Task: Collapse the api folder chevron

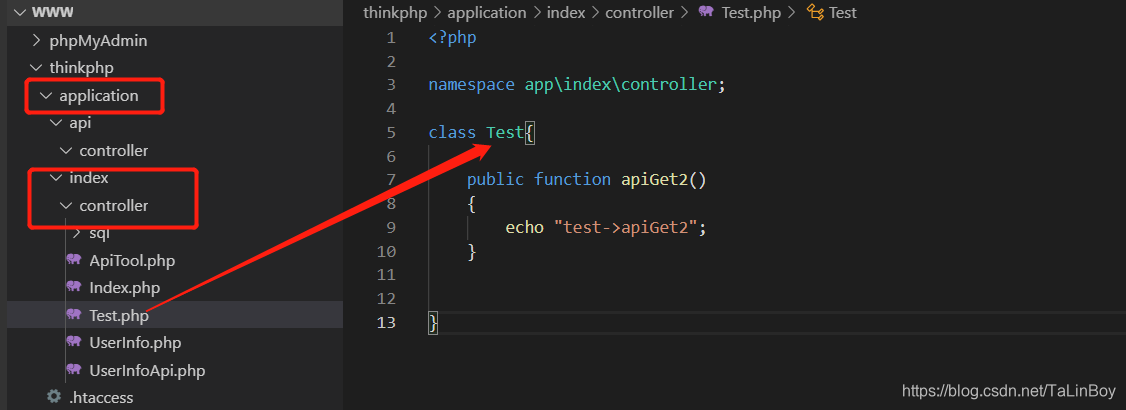Action: pyautogui.click(x=56, y=123)
